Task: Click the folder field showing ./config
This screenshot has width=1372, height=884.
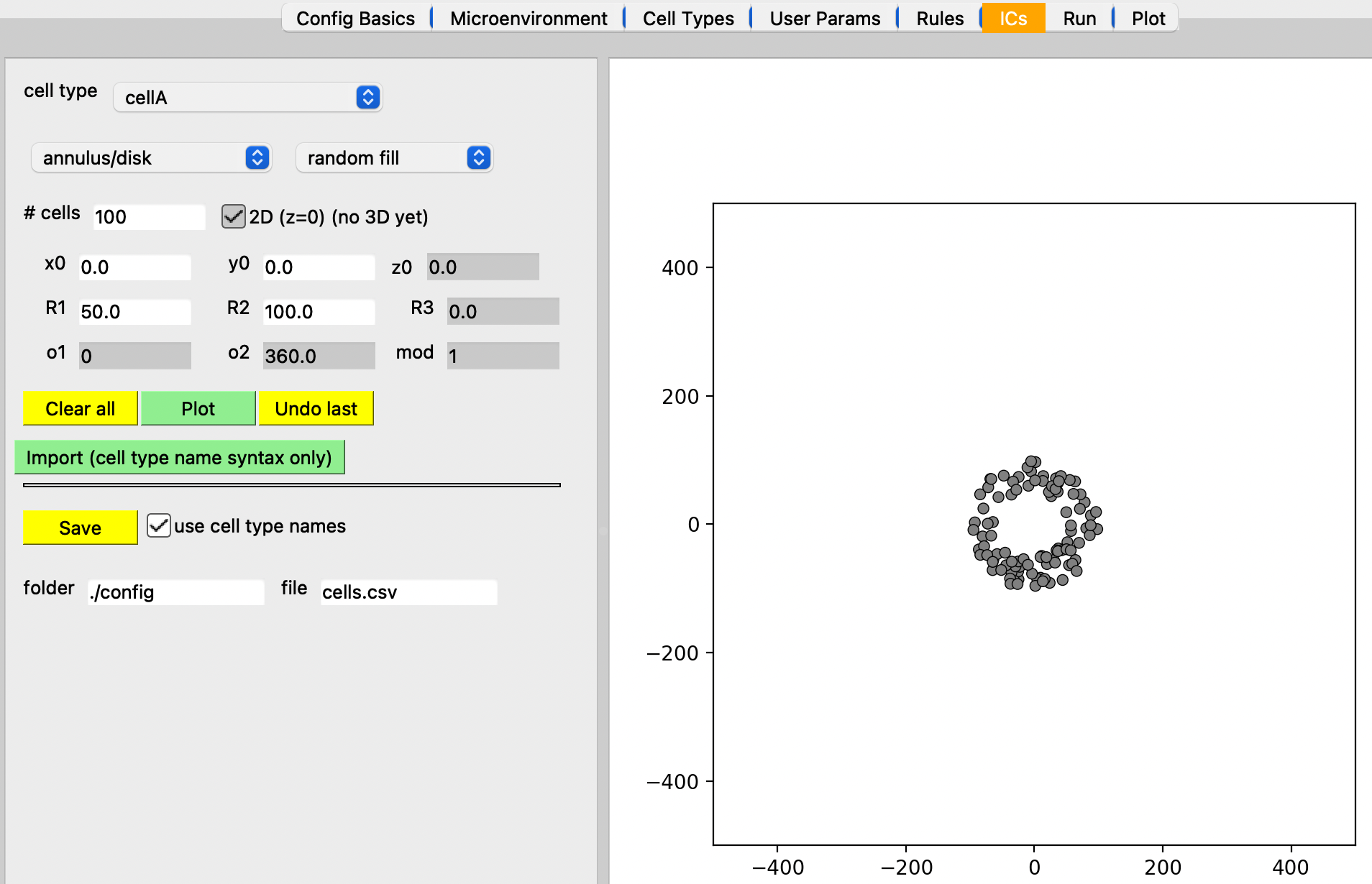Action: (x=175, y=591)
